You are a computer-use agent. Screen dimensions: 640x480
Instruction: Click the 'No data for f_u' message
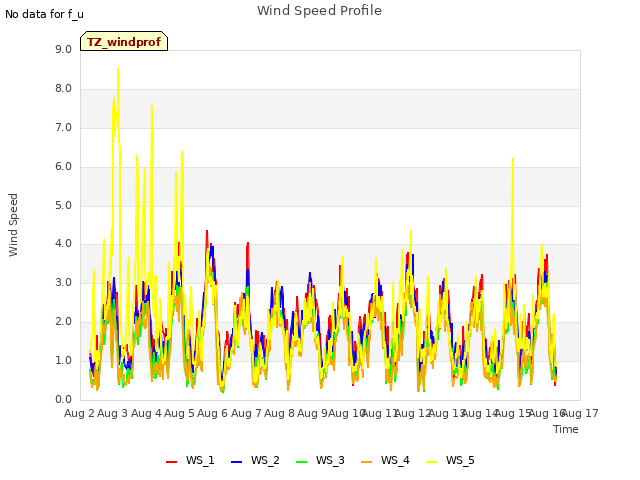[44, 14]
